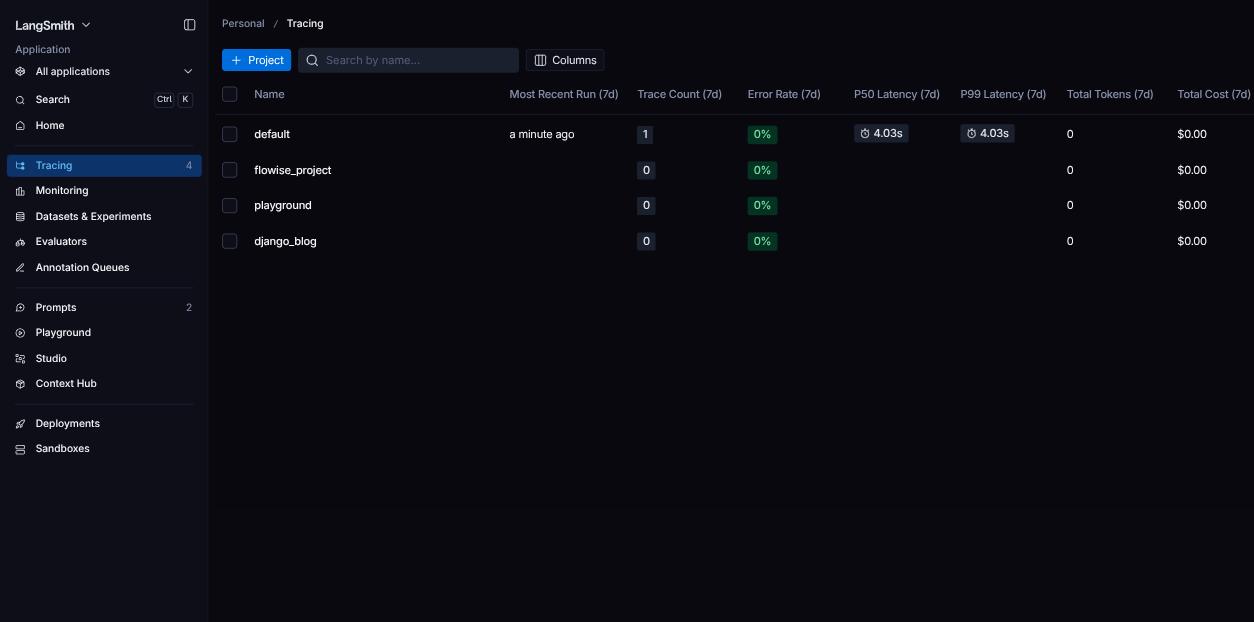Check the playground project row checkbox
This screenshot has height=622, width=1254.
(230, 205)
